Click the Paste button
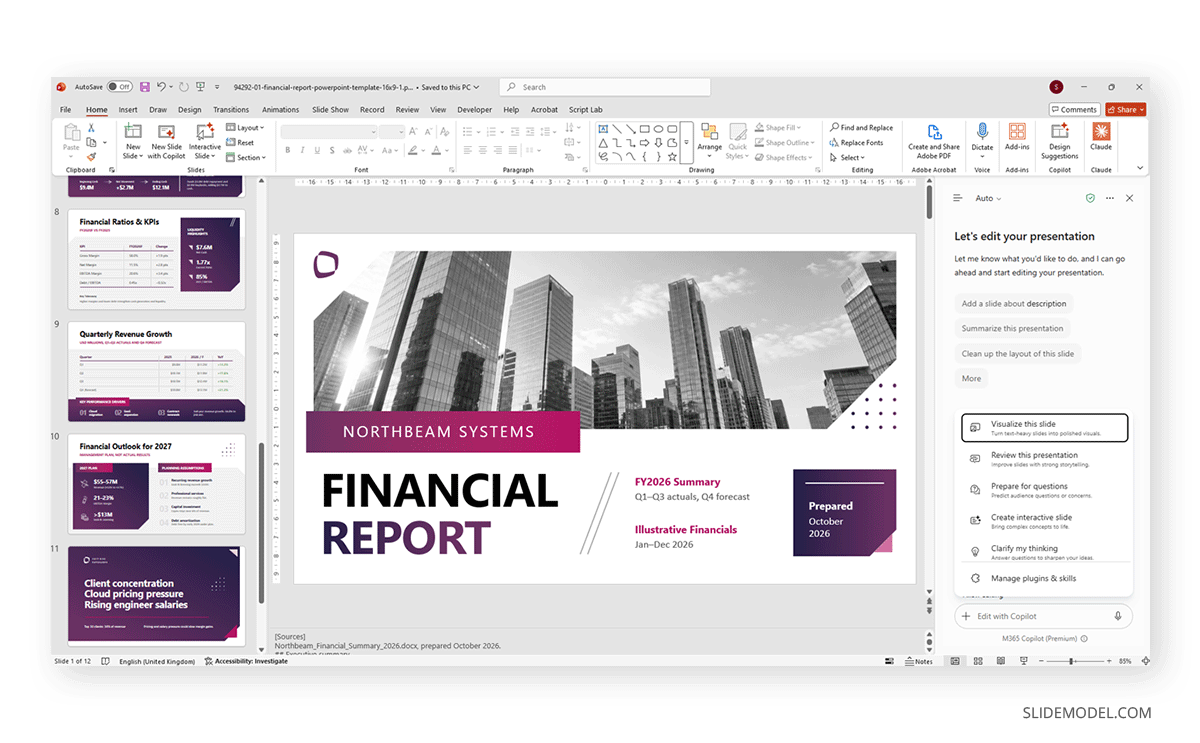The width and height of the screenshot is (1200, 743). click(x=71, y=139)
